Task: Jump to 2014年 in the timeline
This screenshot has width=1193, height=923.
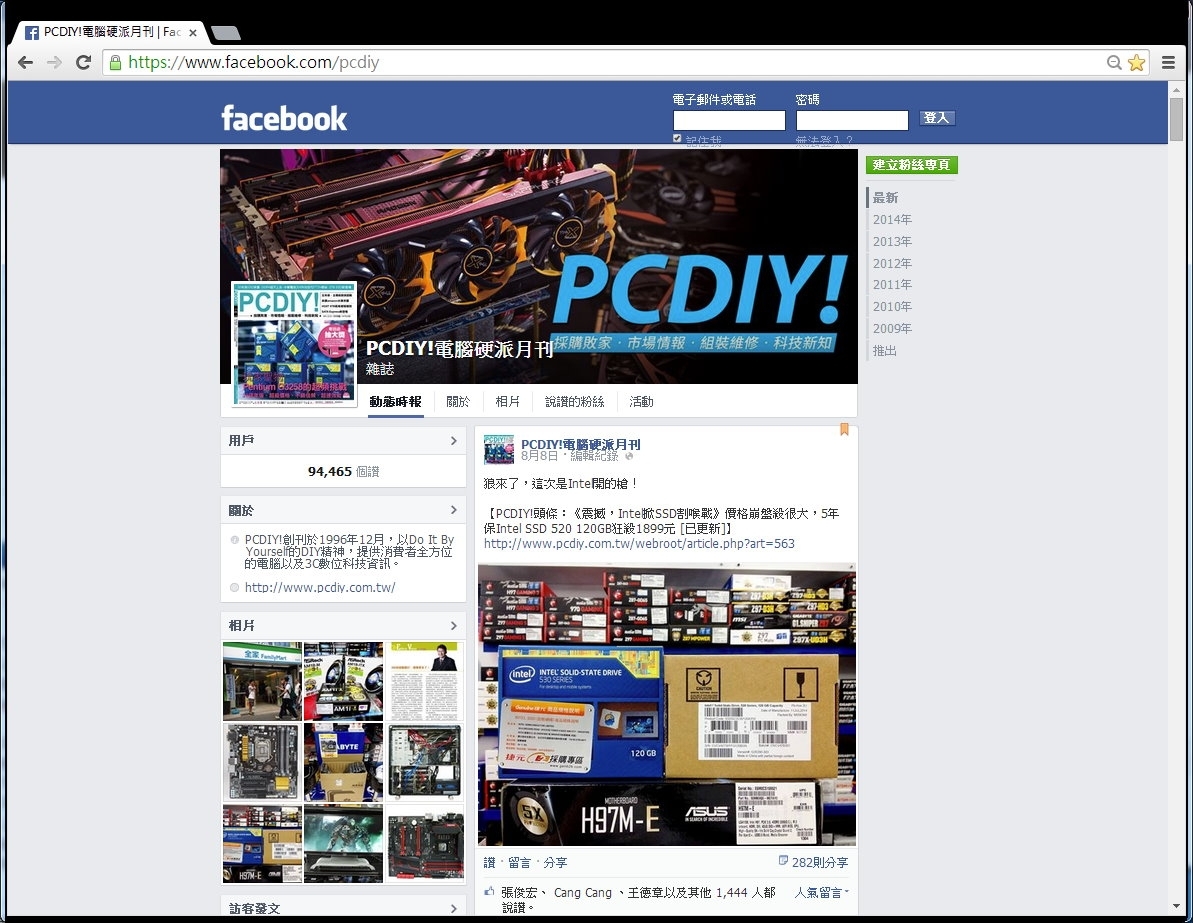Action: point(892,220)
